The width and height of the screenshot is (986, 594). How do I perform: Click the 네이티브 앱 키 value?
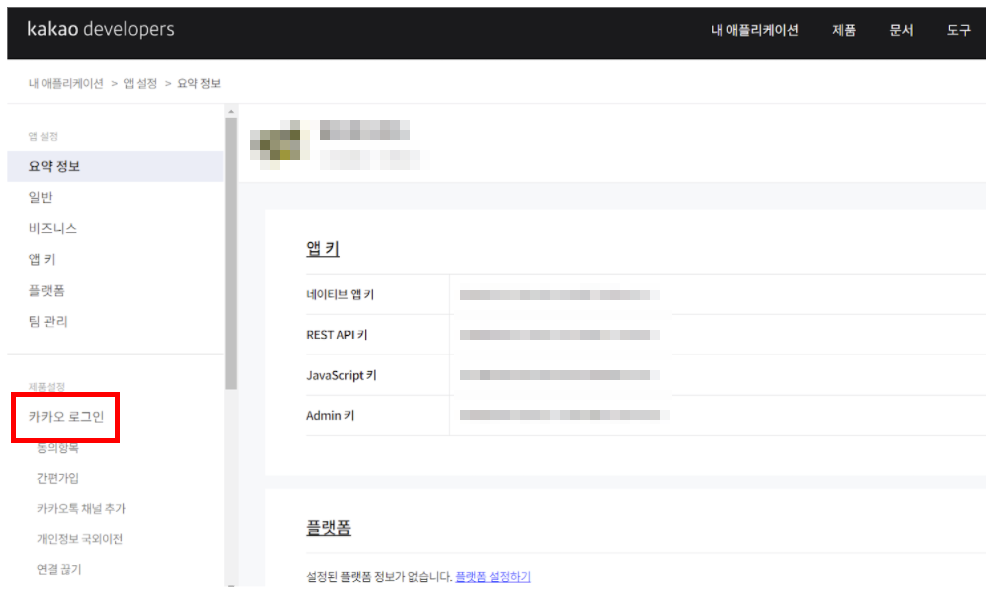(560, 295)
